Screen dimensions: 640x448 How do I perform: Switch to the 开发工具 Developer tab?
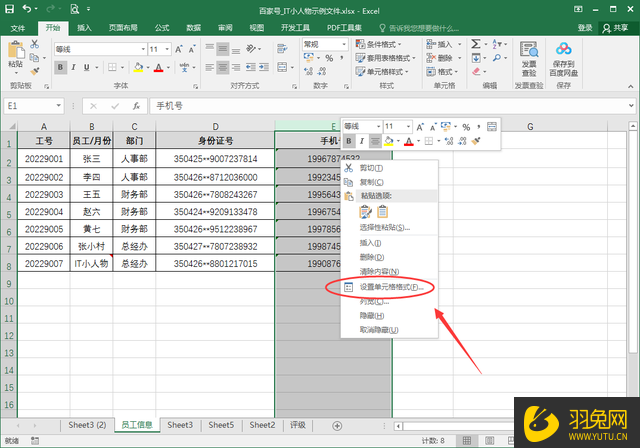point(296,28)
